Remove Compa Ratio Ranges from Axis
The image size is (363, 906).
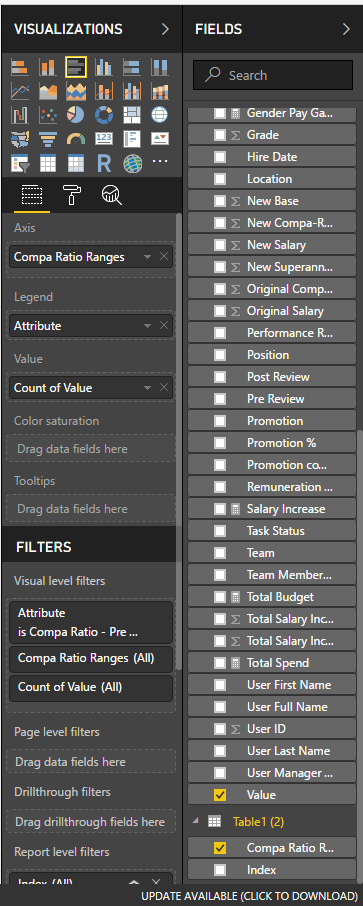[x=164, y=257]
